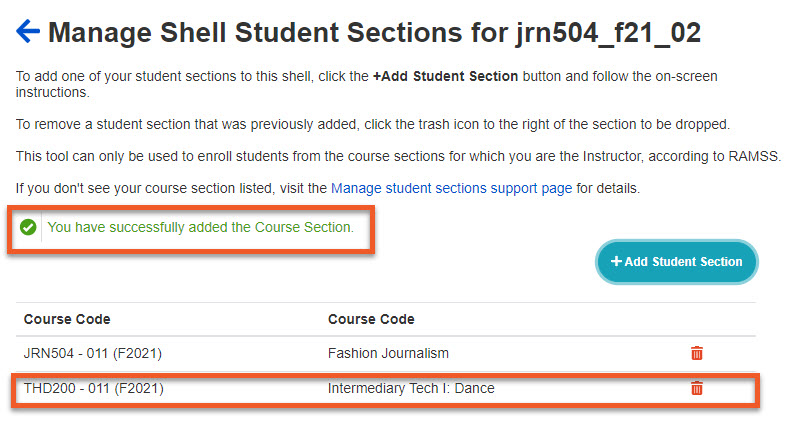Click the right Course Code column header
Image resolution: width=805 pixels, height=427 pixels.
[x=371, y=319]
